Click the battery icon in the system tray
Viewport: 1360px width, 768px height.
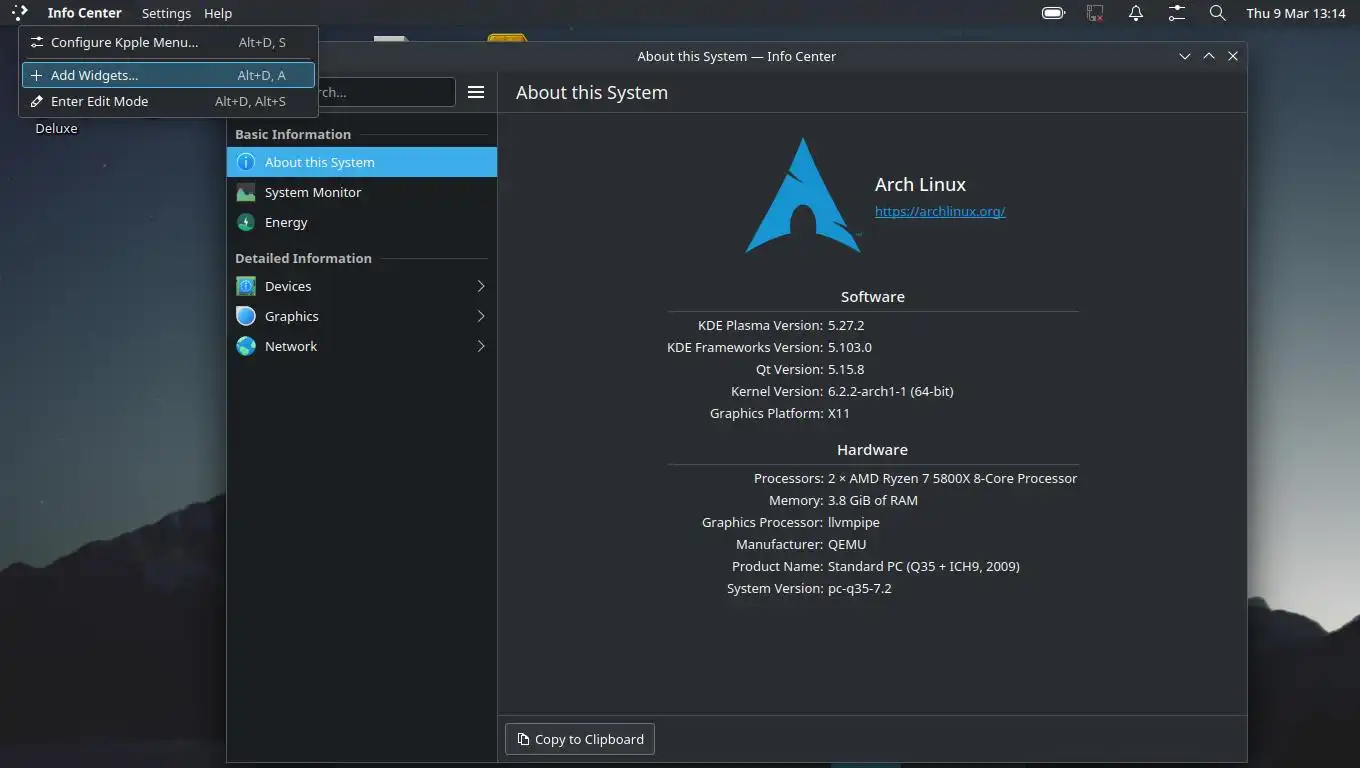point(1053,13)
